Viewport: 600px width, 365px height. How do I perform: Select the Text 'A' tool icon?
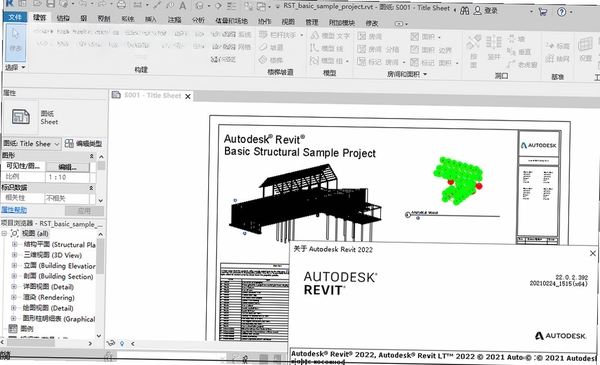(x=183, y=5)
